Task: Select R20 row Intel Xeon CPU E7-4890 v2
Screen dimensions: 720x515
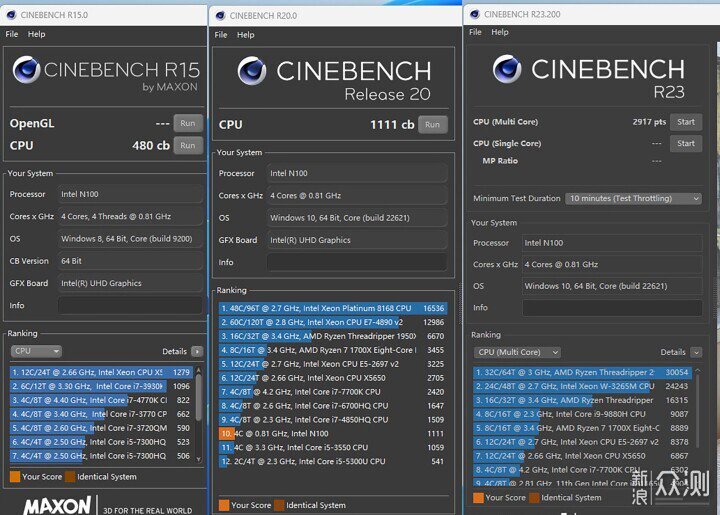Action: coord(332,322)
